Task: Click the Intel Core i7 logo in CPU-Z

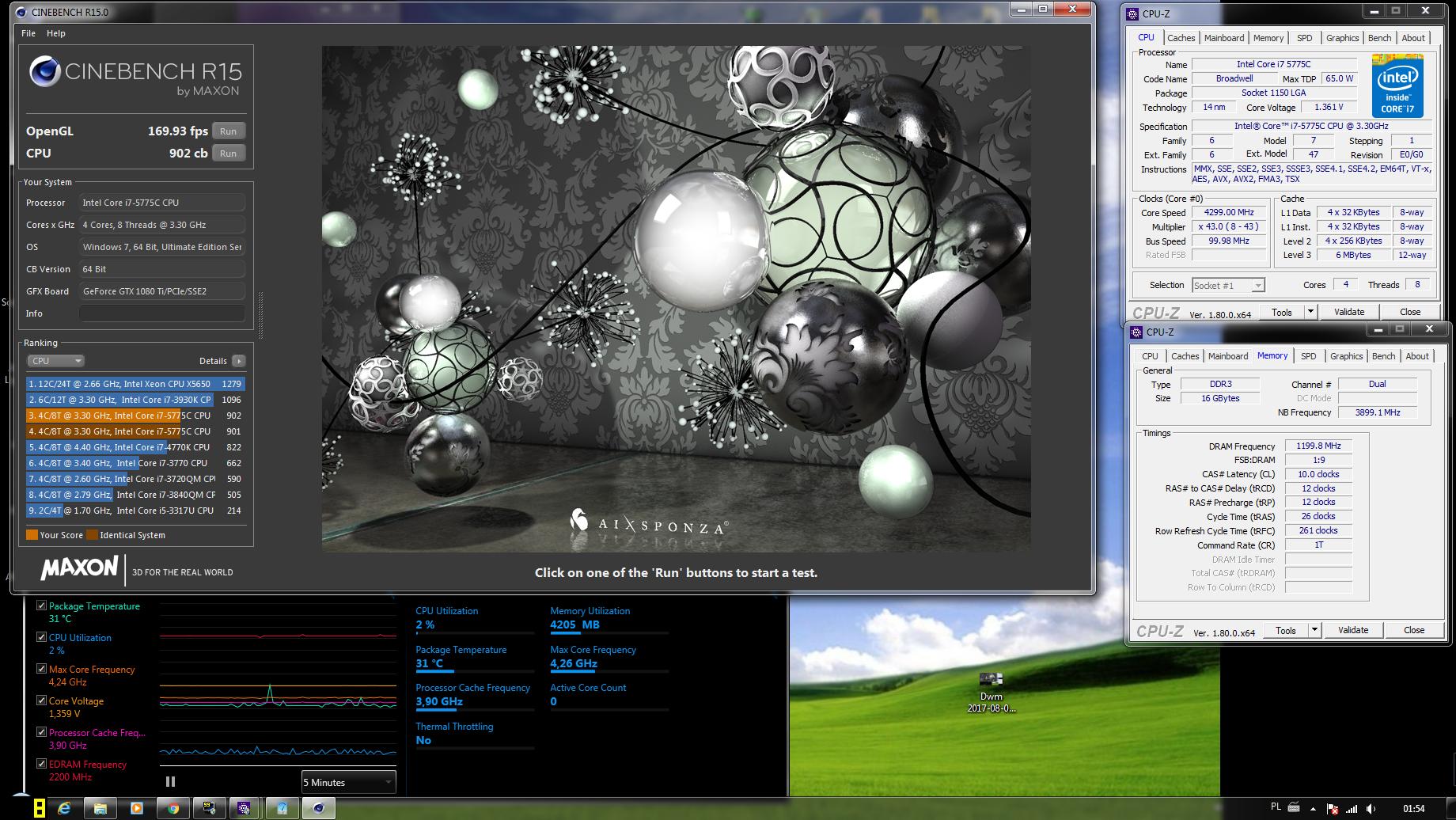Action: 1397,85
